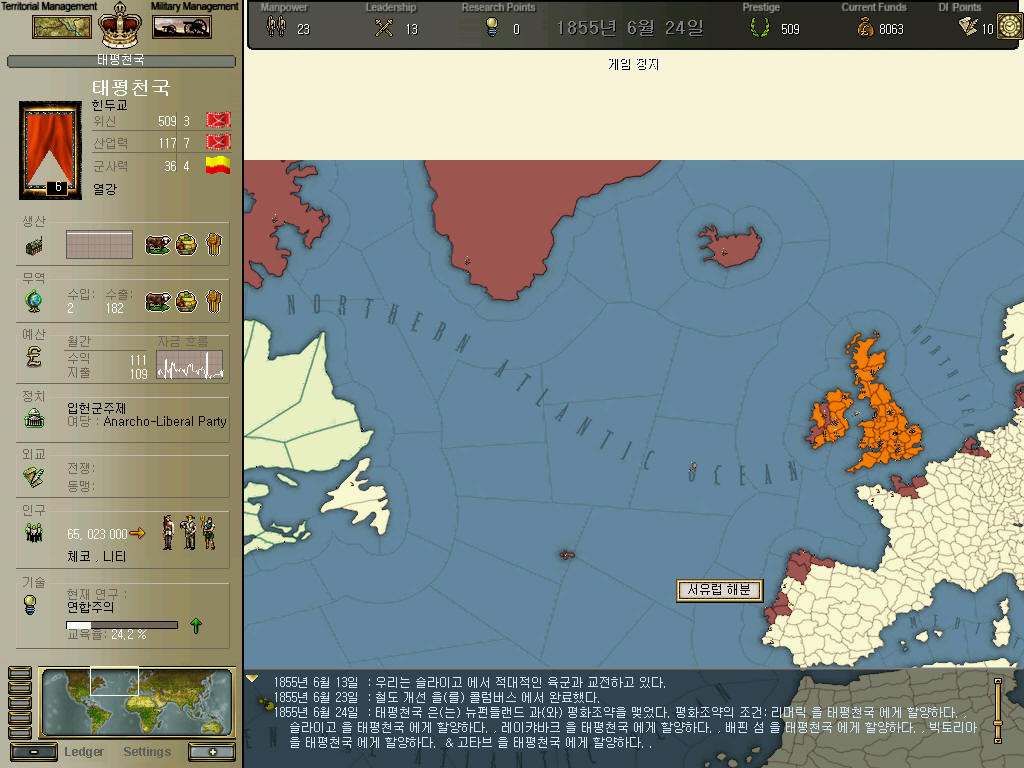Click topmost map-mode button beside minimap
The height and width of the screenshot is (768, 1024).
click(20, 673)
